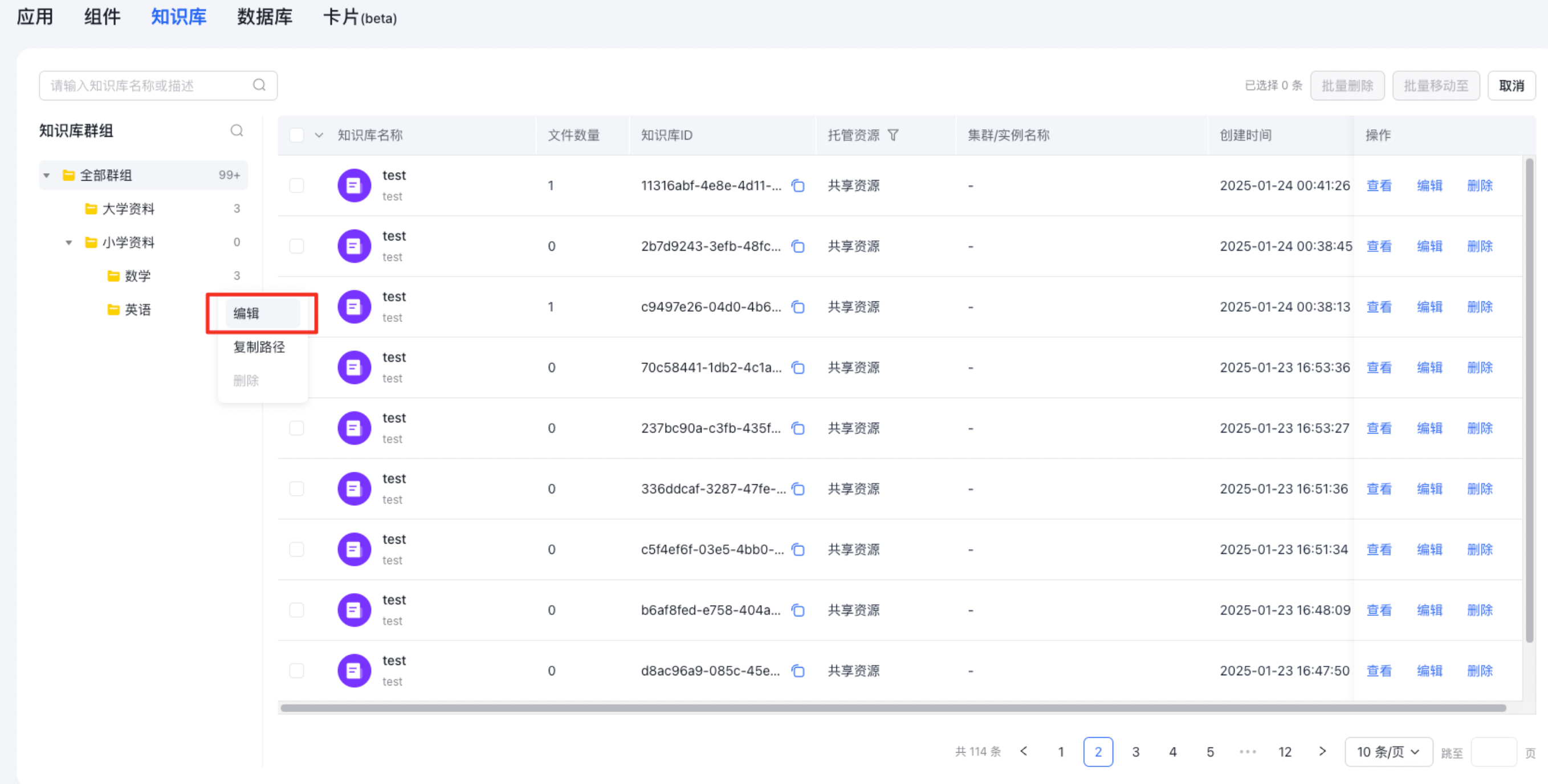Go to page 3
1548x784 pixels.
tap(1135, 752)
